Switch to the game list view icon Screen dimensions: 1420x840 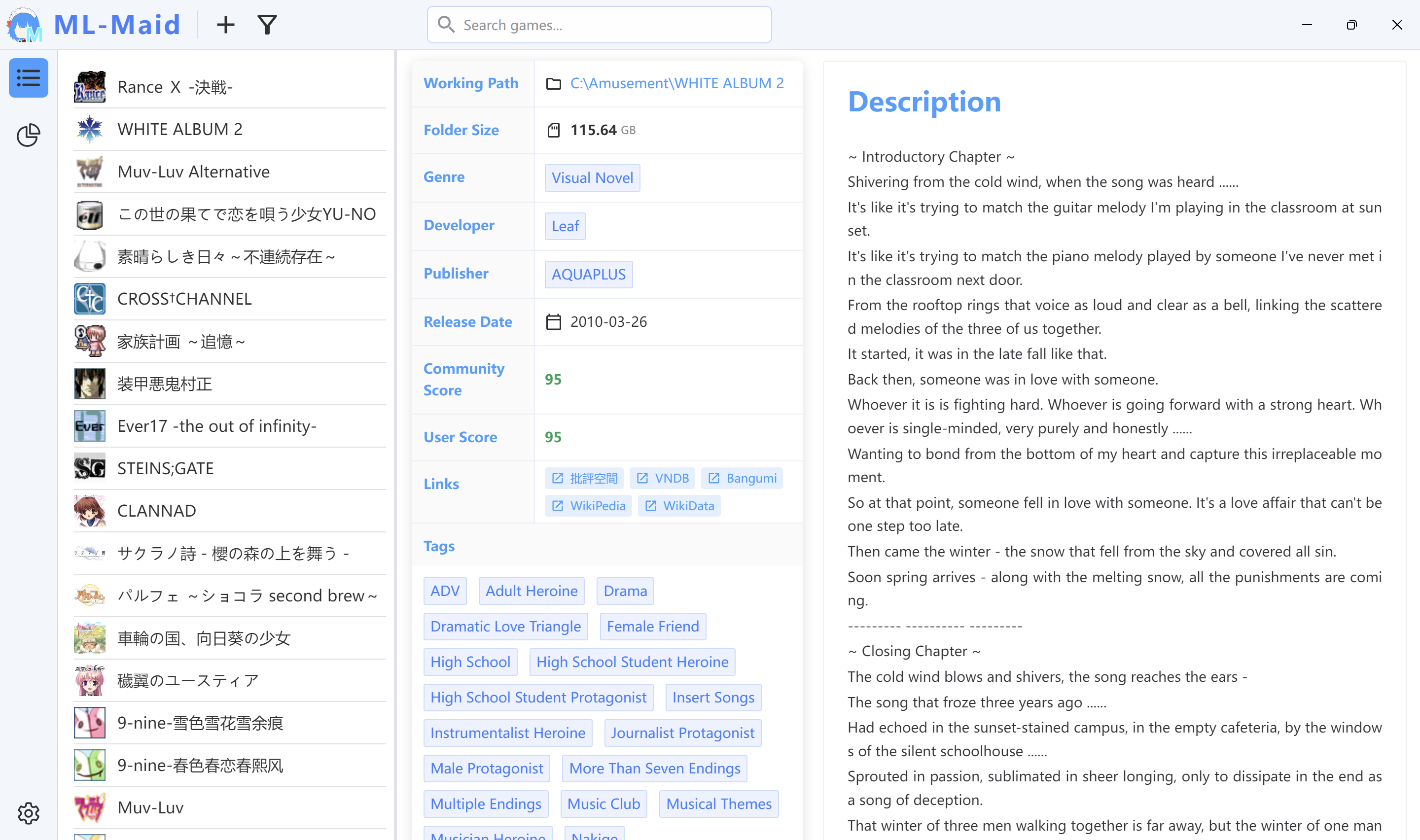click(28, 78)
